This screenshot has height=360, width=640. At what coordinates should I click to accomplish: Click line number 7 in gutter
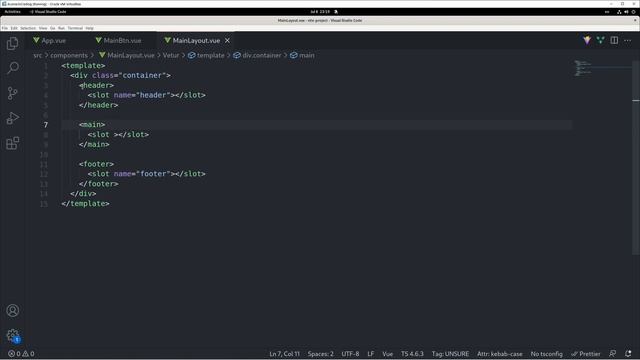coord(46,125)
